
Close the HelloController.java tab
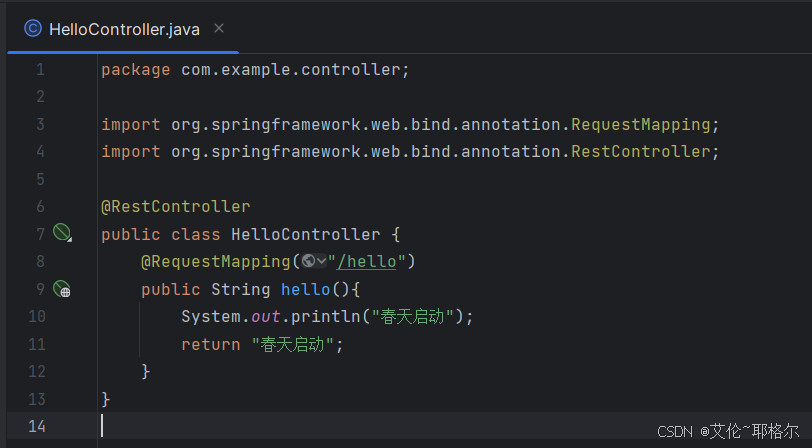[x=219, y=29]
